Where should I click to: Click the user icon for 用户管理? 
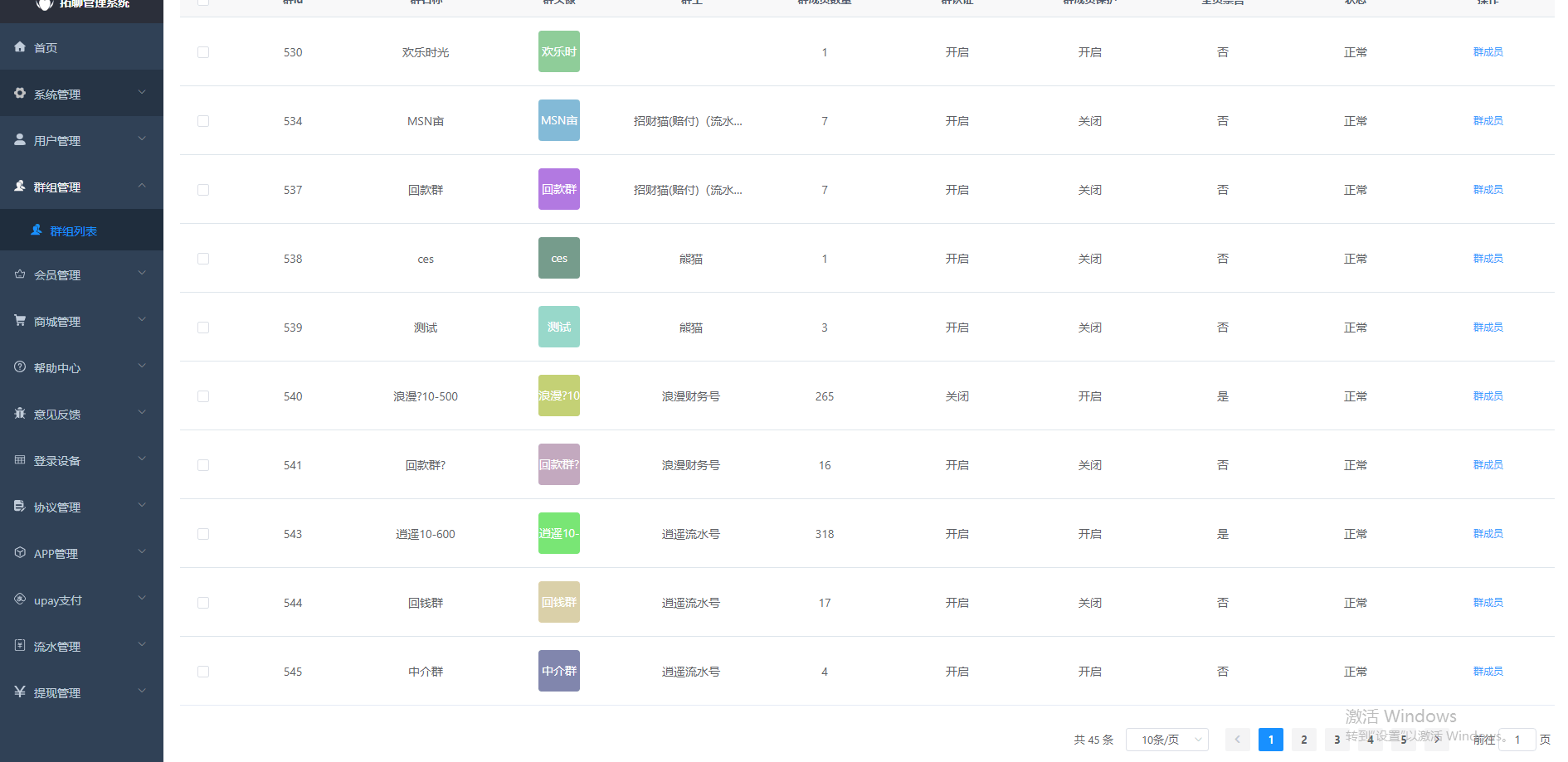point(20,140)
